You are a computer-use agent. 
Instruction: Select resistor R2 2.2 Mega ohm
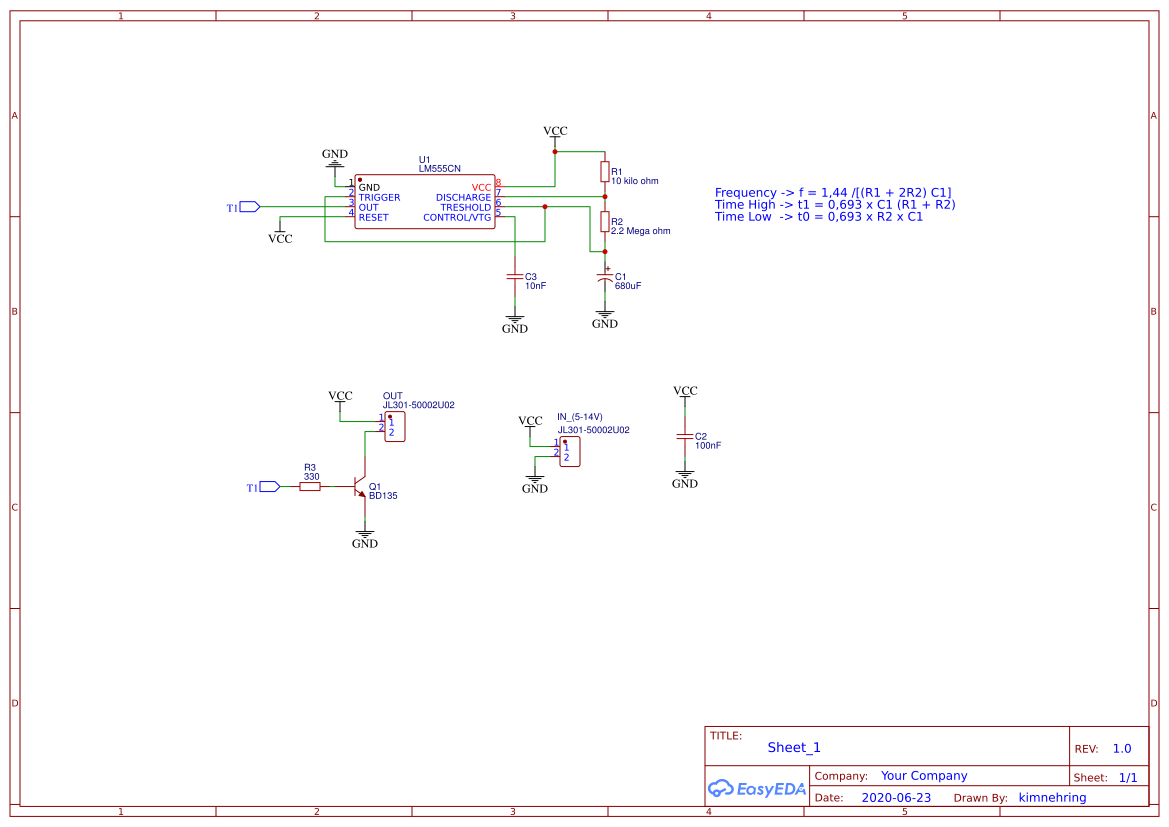pos(607,220)
